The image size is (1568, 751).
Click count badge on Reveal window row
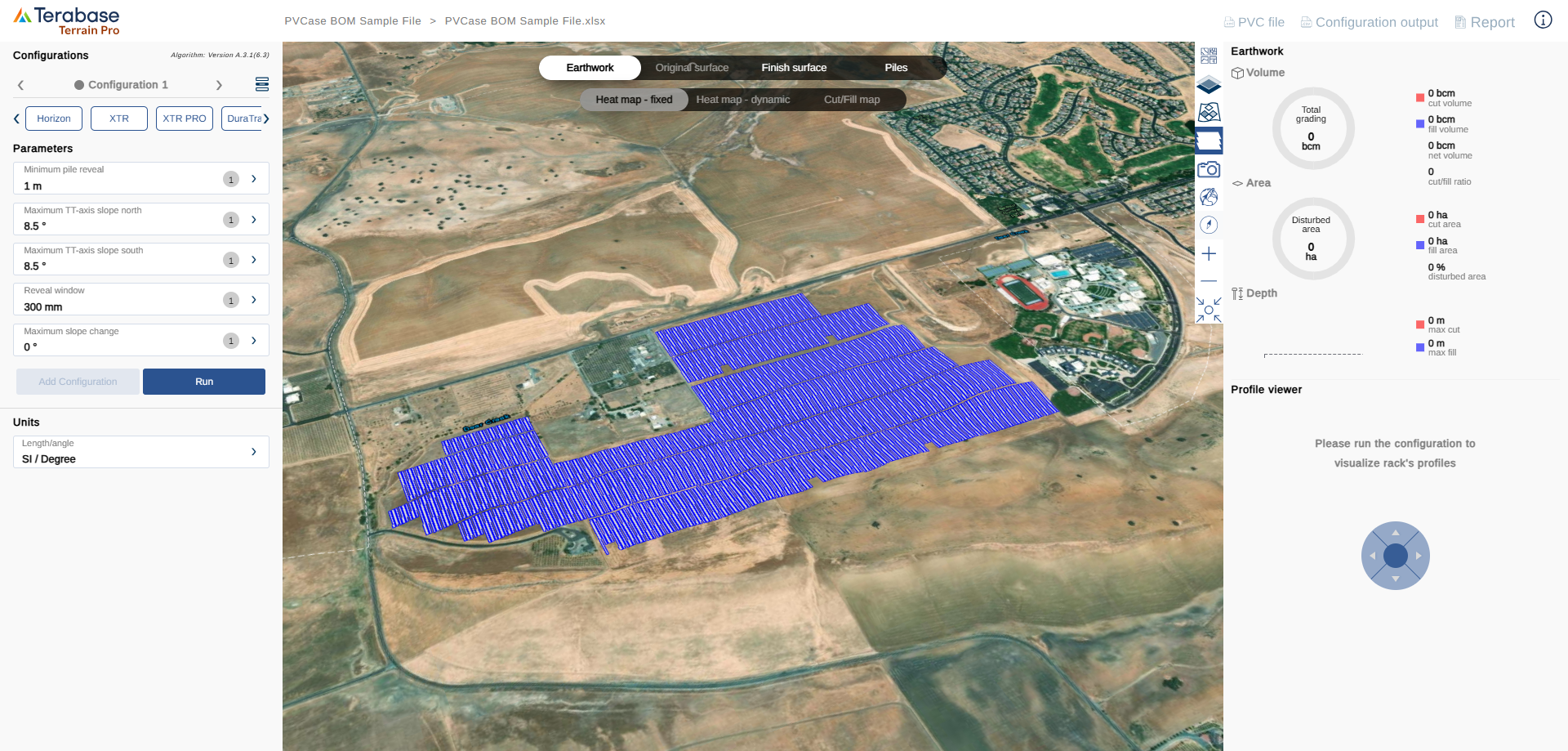point(231,300)
